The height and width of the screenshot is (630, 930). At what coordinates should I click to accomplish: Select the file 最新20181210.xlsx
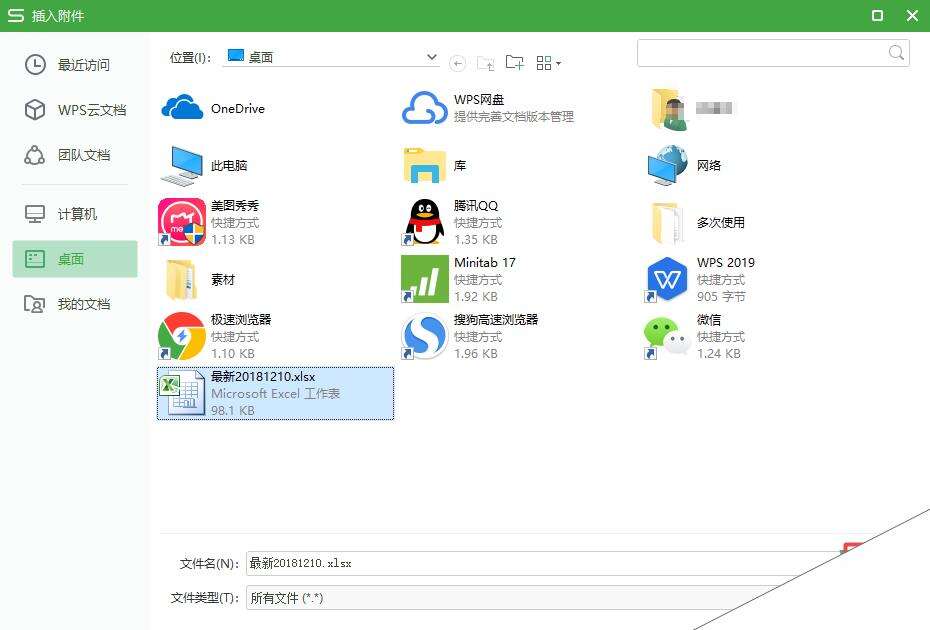pos(275,393)
